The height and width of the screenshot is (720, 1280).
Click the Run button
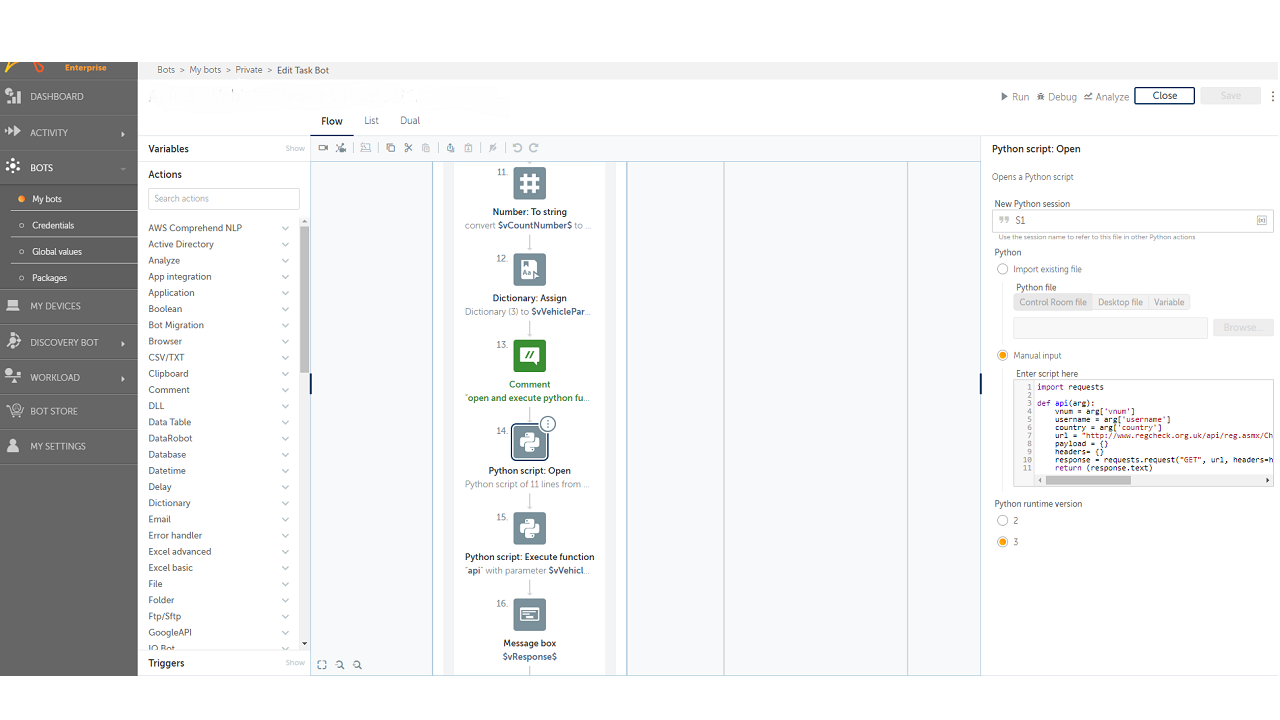(x=1015, y=97)
